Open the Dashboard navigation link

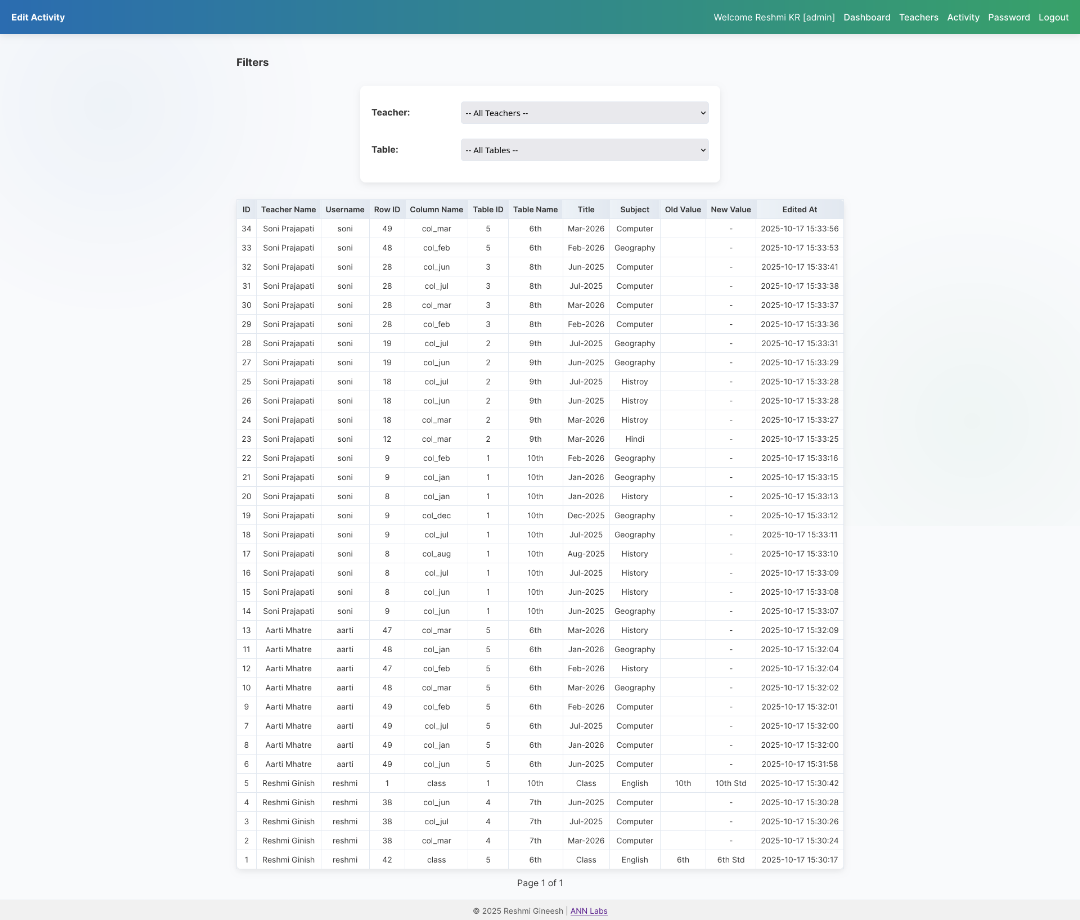tap(866, 17)
